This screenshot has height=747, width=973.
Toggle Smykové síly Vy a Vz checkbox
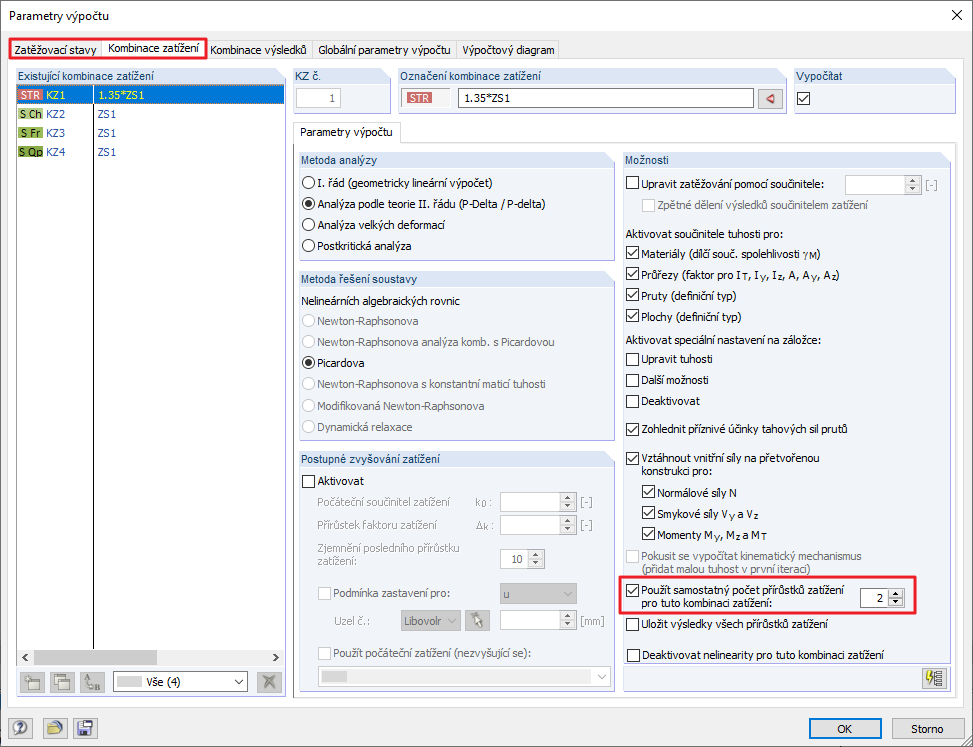(x=648, y=513)
